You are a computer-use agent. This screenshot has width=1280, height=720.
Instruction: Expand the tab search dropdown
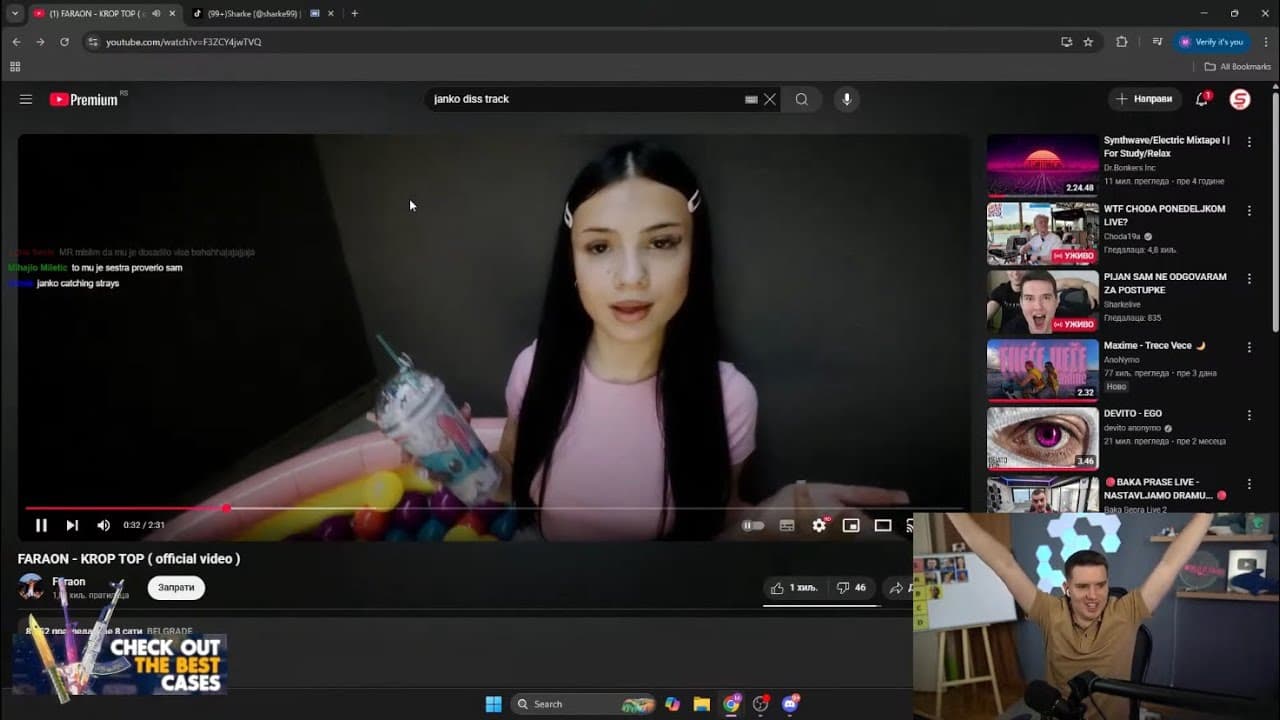click(x=14, y=14)
